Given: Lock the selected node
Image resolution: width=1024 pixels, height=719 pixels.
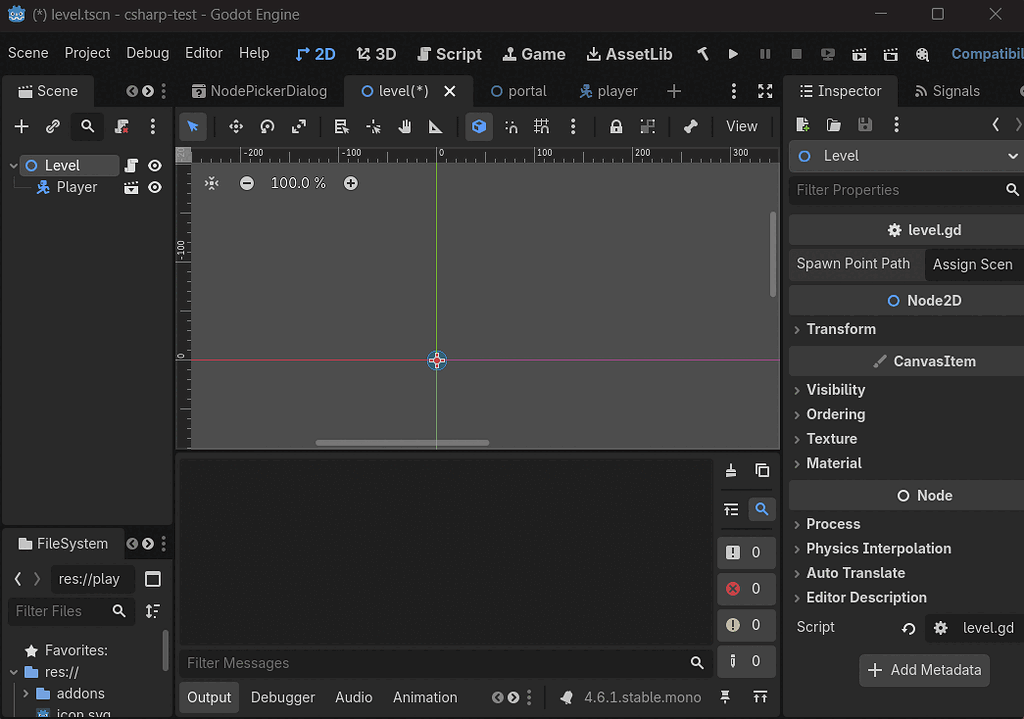Looking at the screenshot, I should click(615, 126).
